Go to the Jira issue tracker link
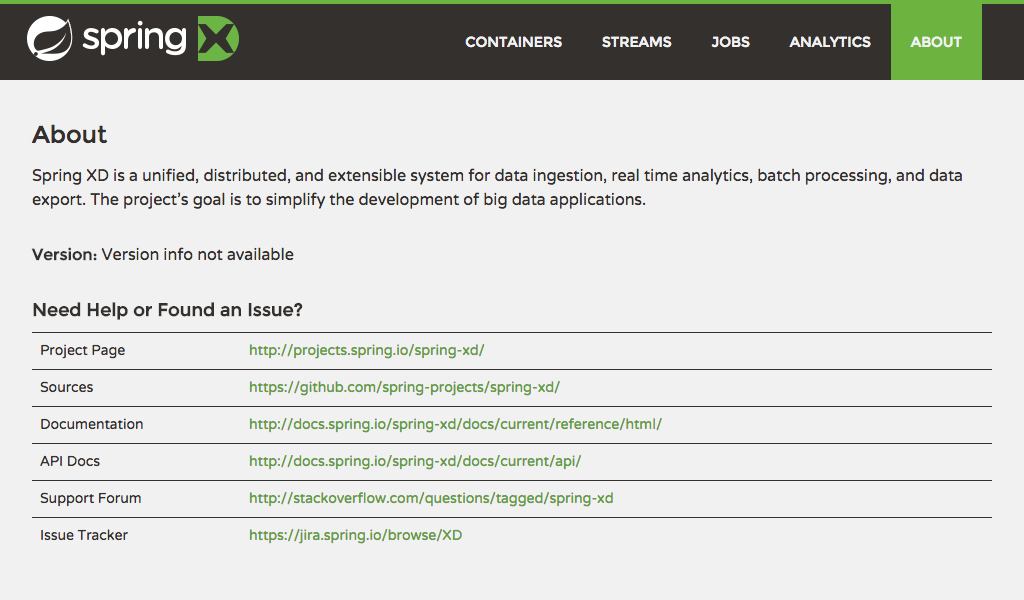Viewport: 1024px width, 600px height. tap(355, 535)
